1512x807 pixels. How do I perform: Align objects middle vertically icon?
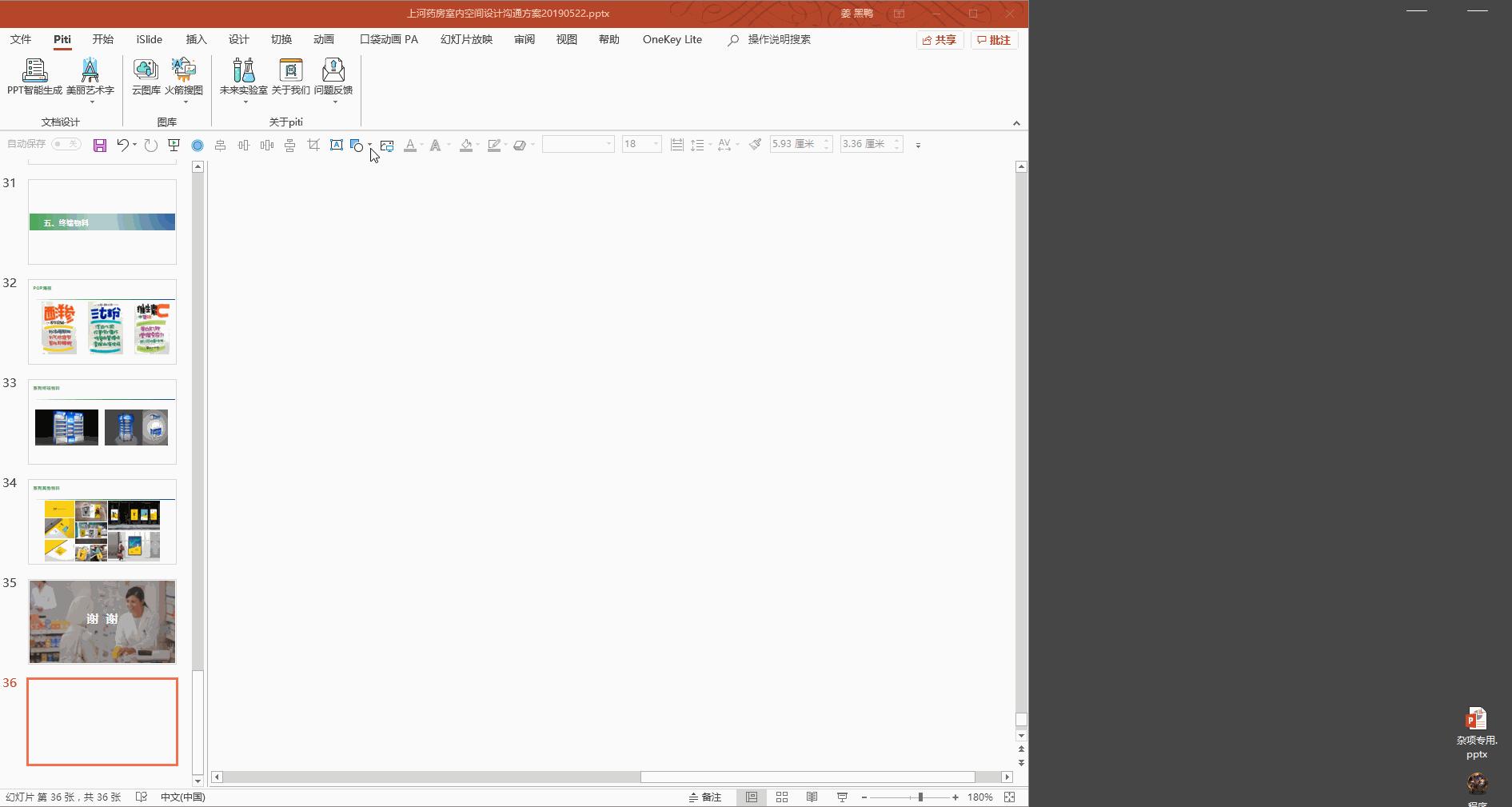click(290, 145)
